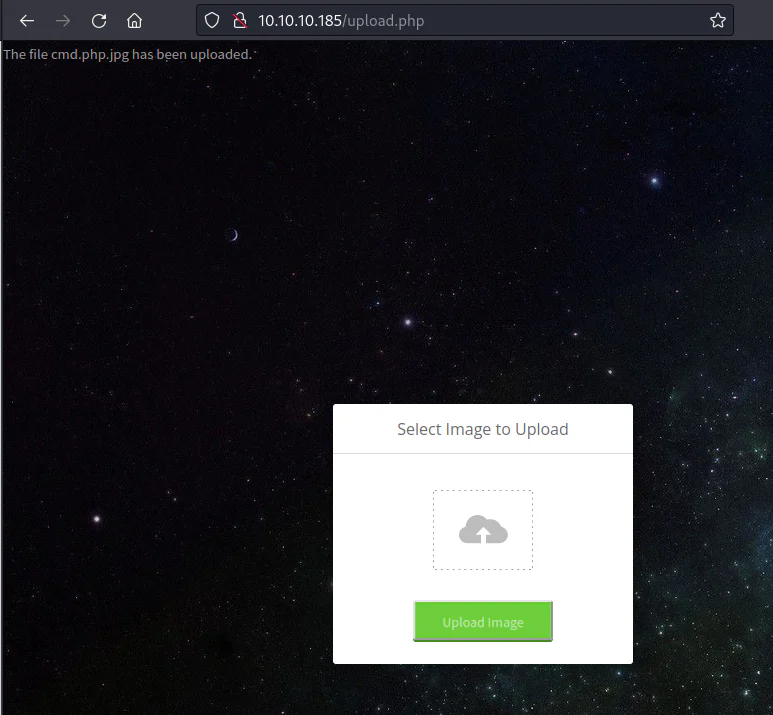
Task: Click the cloud upload icon
Action: (483, 530)
